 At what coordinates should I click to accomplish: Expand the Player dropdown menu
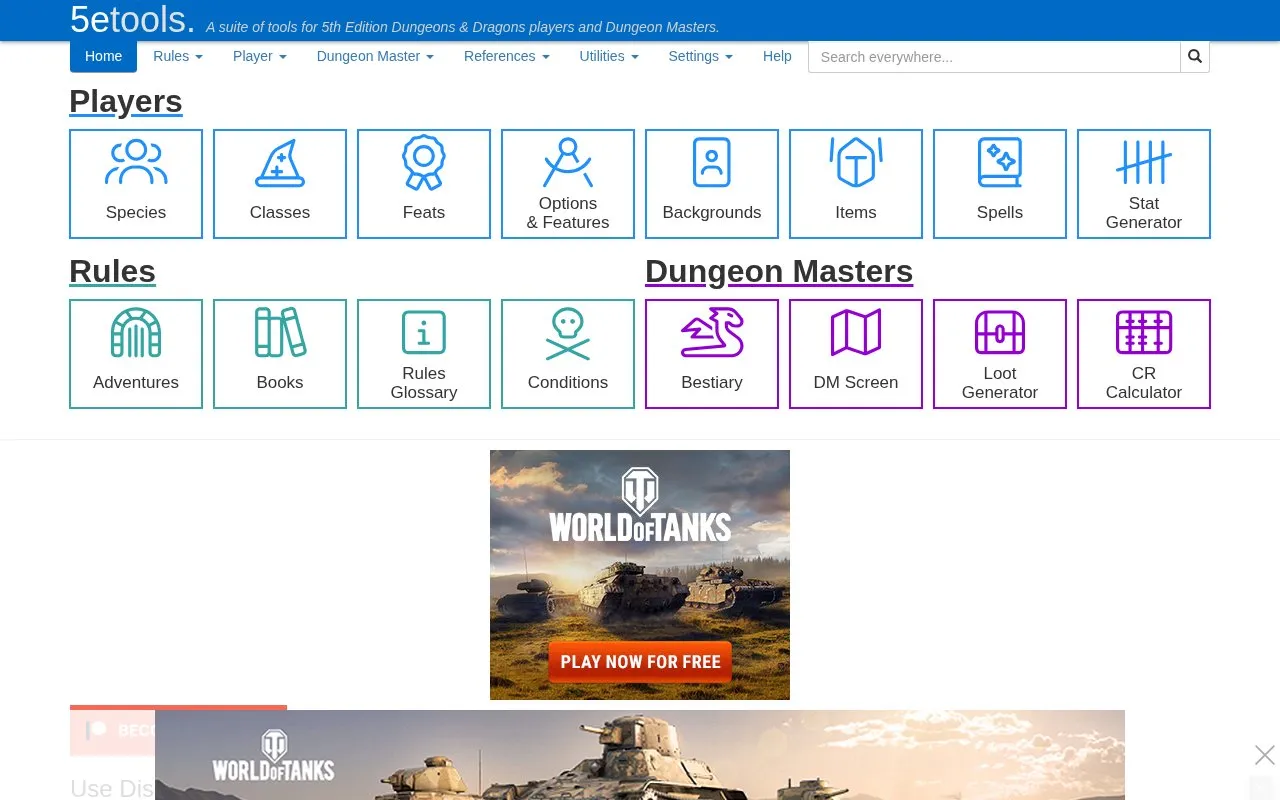(x=260, y=57)
